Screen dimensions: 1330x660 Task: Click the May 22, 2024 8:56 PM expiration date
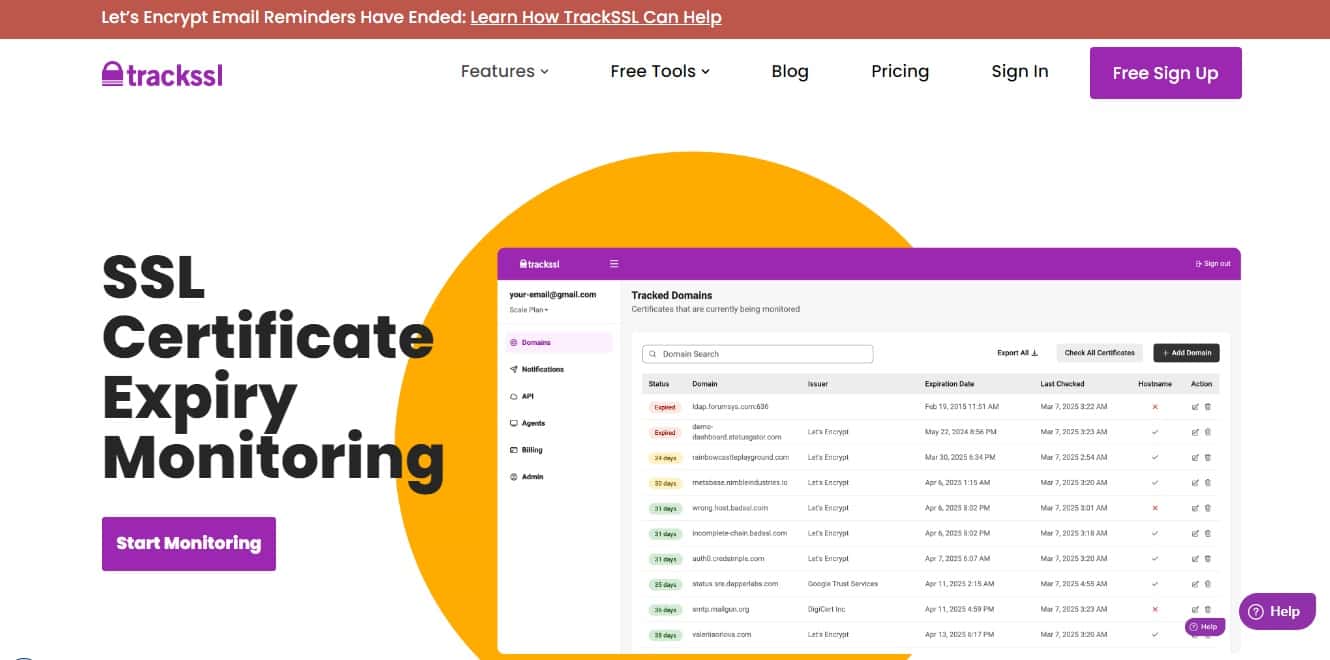click(962, 432)
